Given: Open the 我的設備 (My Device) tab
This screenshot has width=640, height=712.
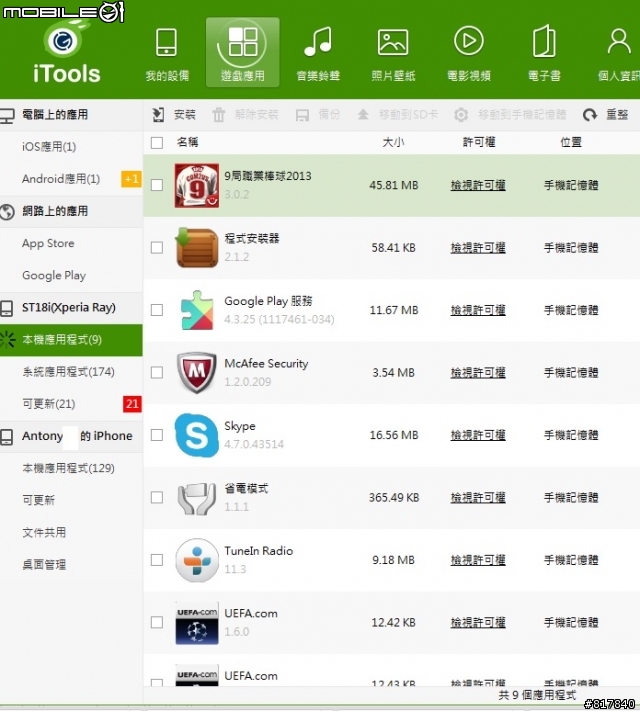Looking at the screenshot, I should [x=167, y=54].
